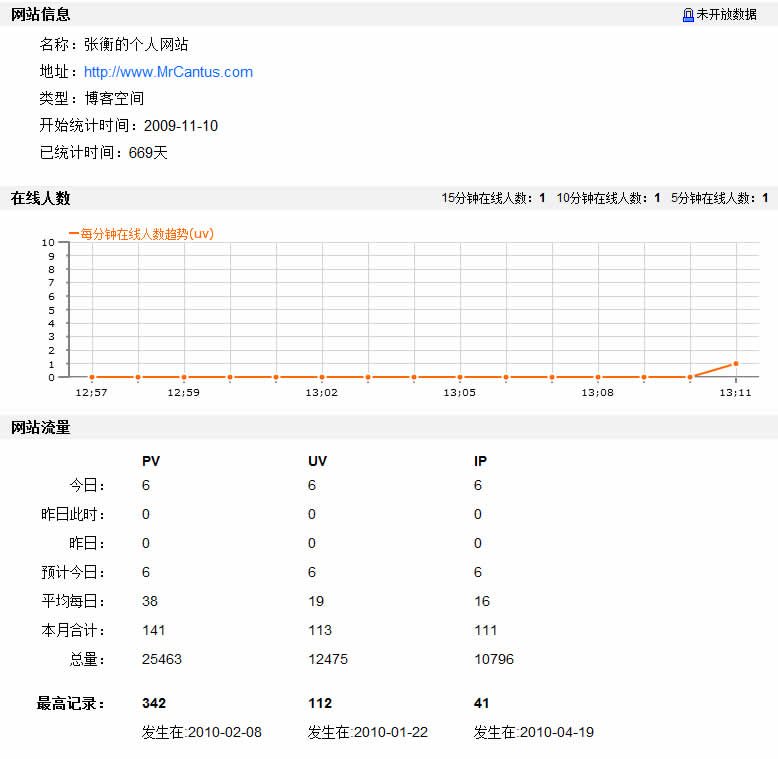Click the 5分钟在线人数 value
The width and height of the screenshot is (778, 759).
[765, 198]
